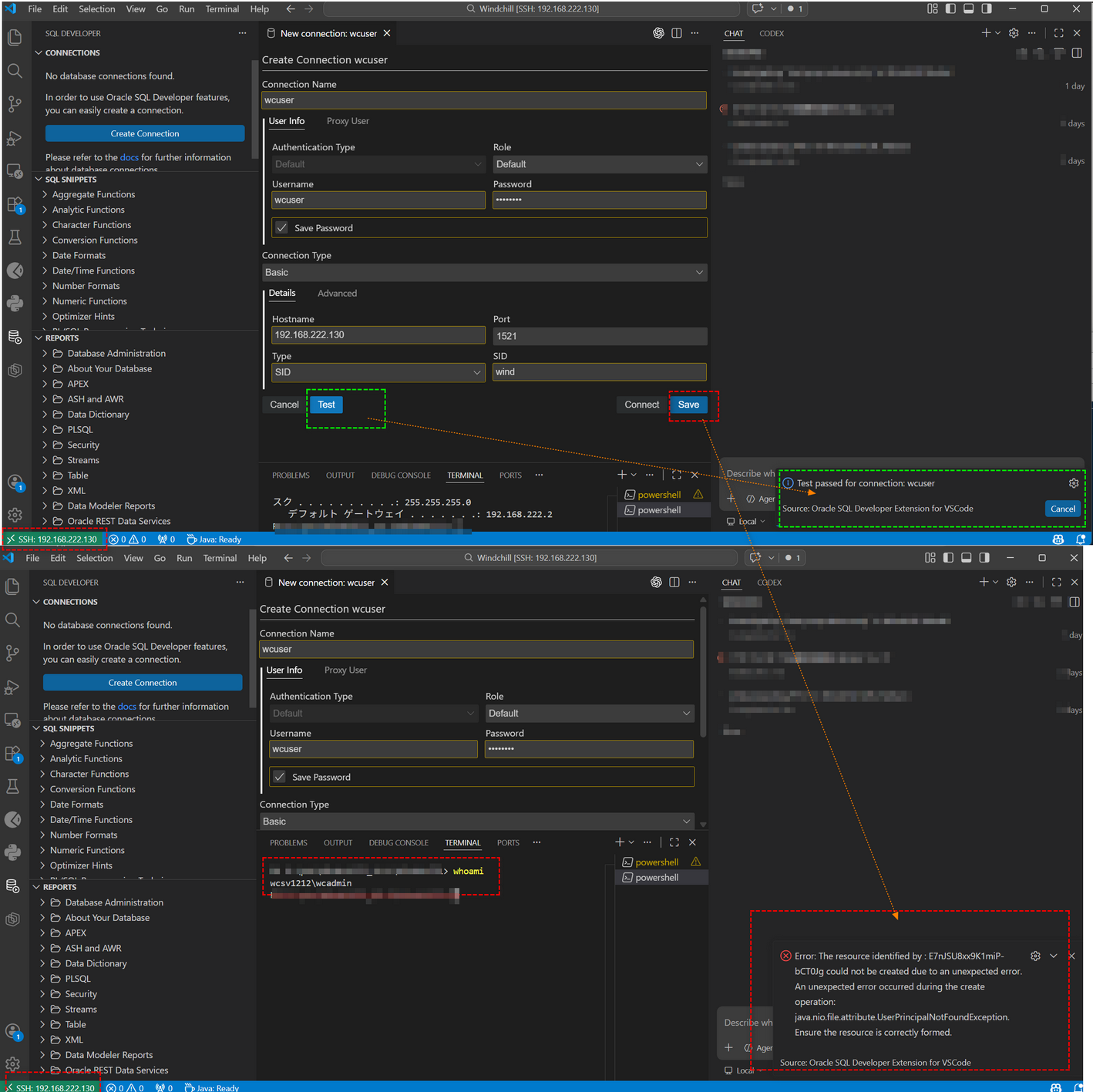This screenshot has height=1092, width=1093.
Task: Open Terminal menu in upper menu bar
Action: (222, 9)
